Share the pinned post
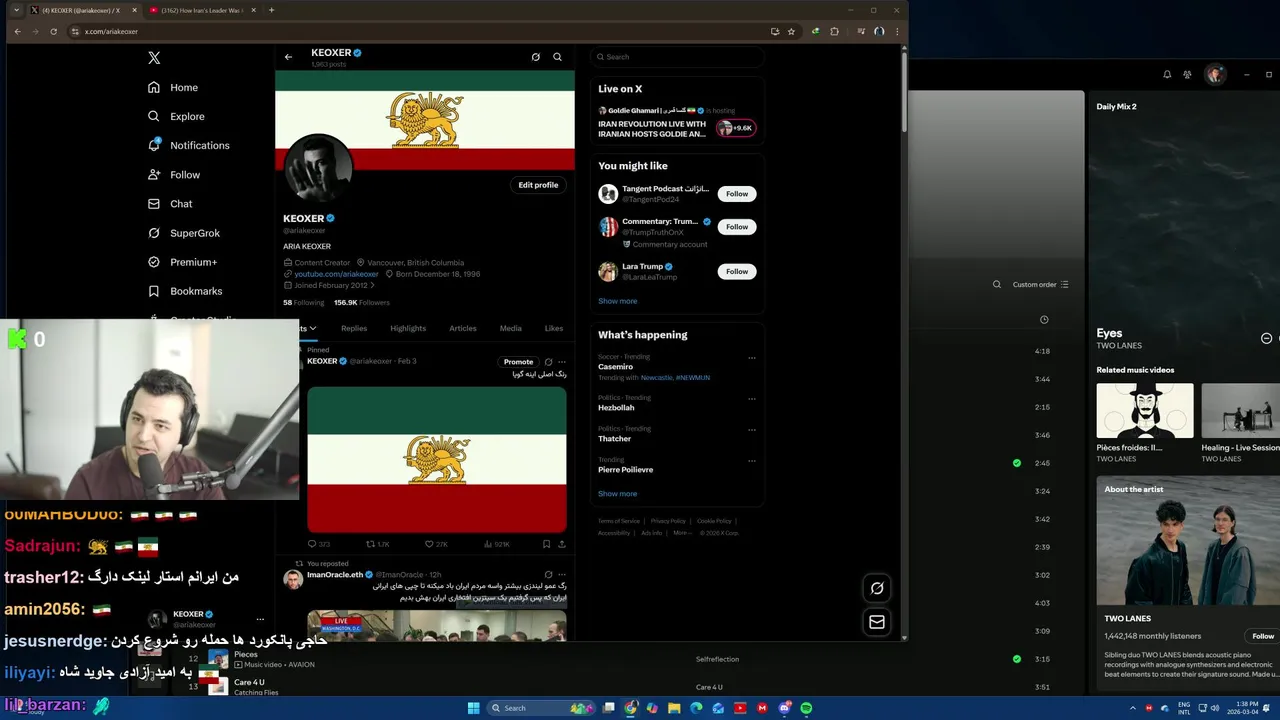The width and height of the screenshot is (1280, 720). (561, 544)
